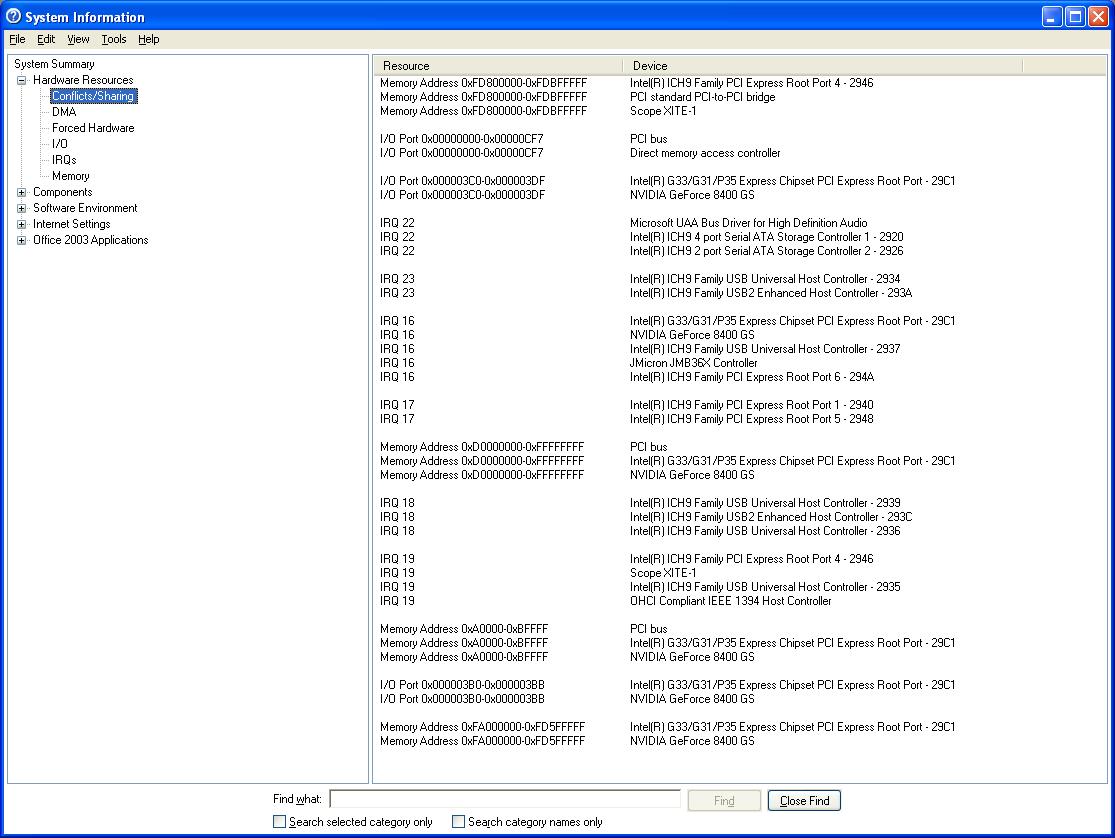This screenshot has height=838, width=1115.
Task: Select the IRQs tree item
Action: [x=64, y=160]
